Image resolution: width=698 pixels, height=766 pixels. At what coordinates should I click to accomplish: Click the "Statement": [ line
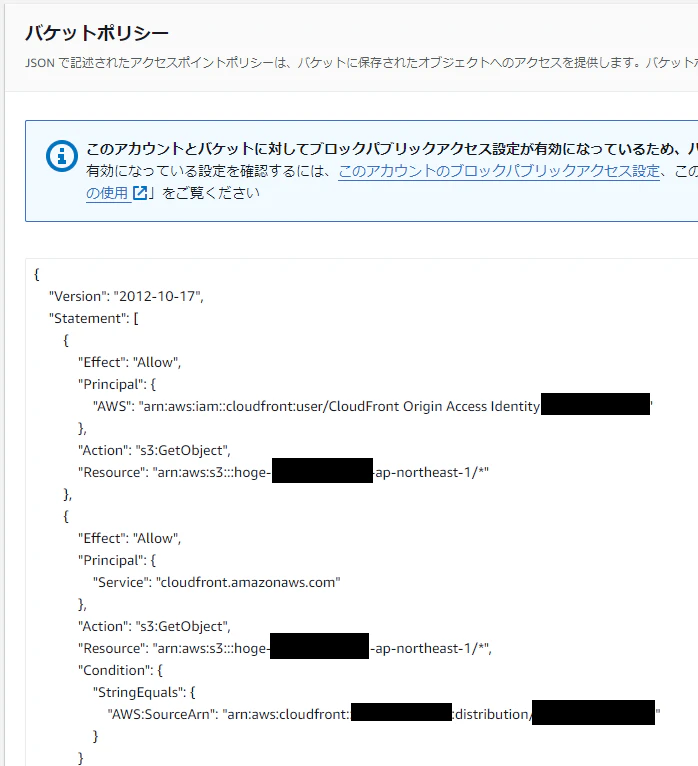pyautogui.click(x=94, y=319)
